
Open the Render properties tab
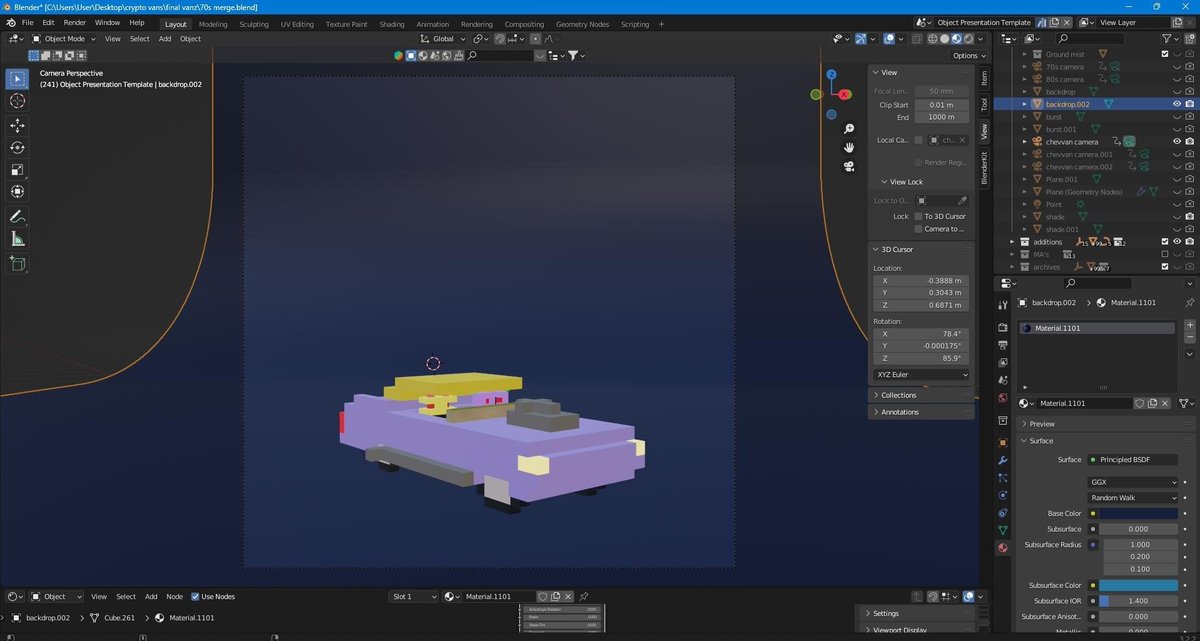tap(1002, 327)
